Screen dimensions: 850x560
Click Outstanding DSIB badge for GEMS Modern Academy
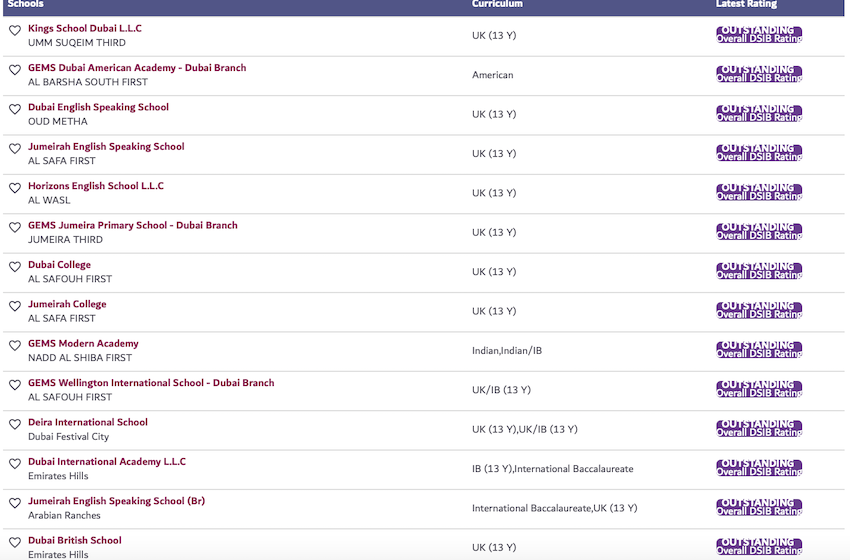point(759,350)
